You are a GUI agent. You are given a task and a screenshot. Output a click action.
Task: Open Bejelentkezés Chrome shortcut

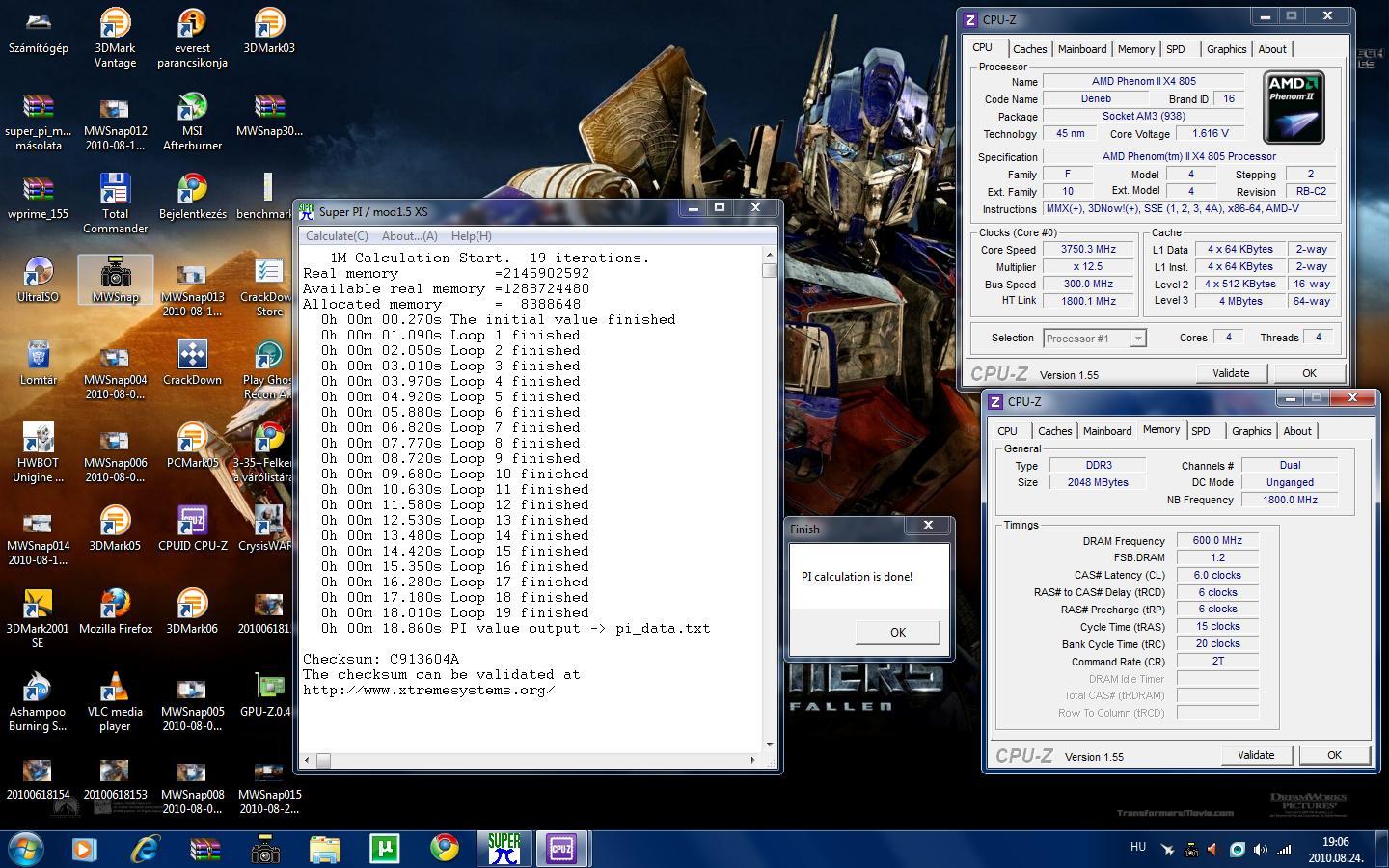tap(192, 196)
